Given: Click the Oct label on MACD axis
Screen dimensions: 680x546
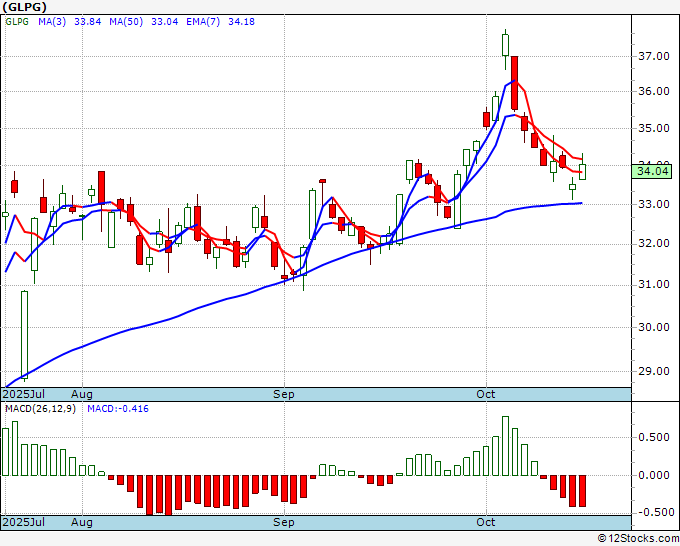Looking at the screenshot, I should 485,522.
